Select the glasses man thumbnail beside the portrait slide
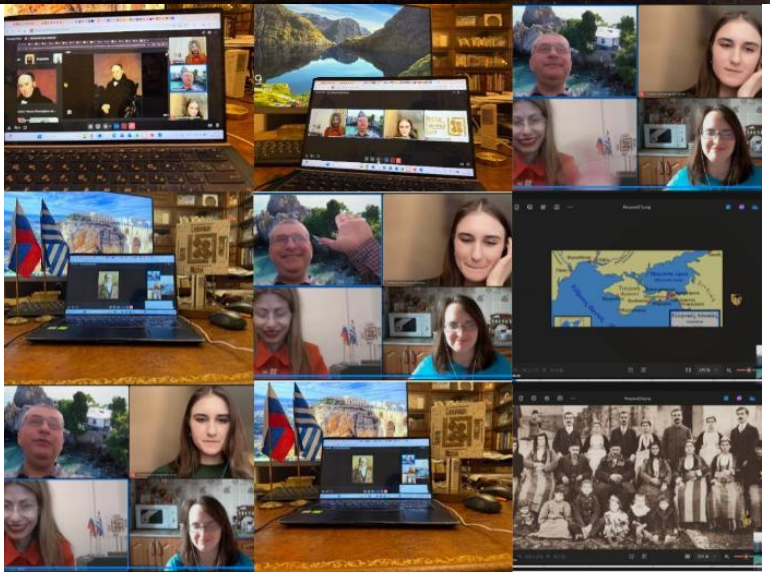Image resolution: width=770 pixels, height=582 pixels. click(188, 79)
